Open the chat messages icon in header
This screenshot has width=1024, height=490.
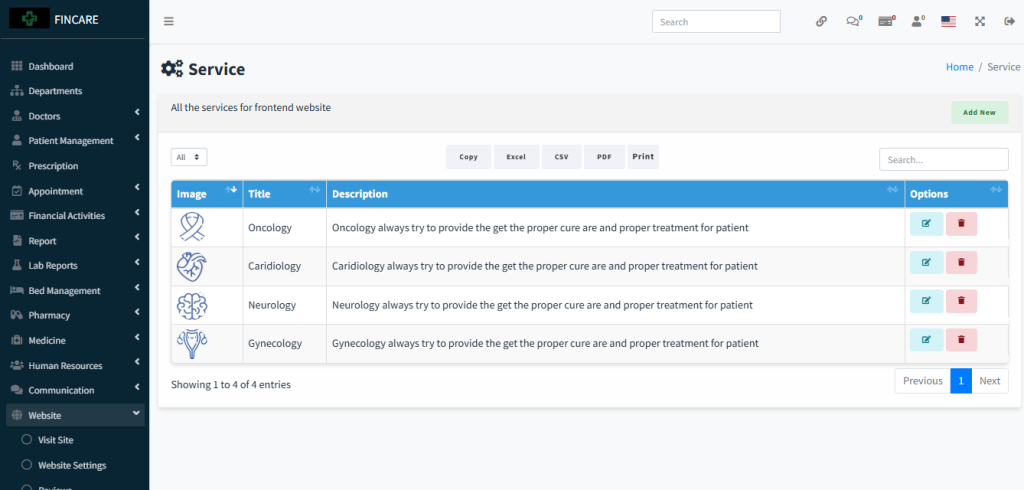853,21
